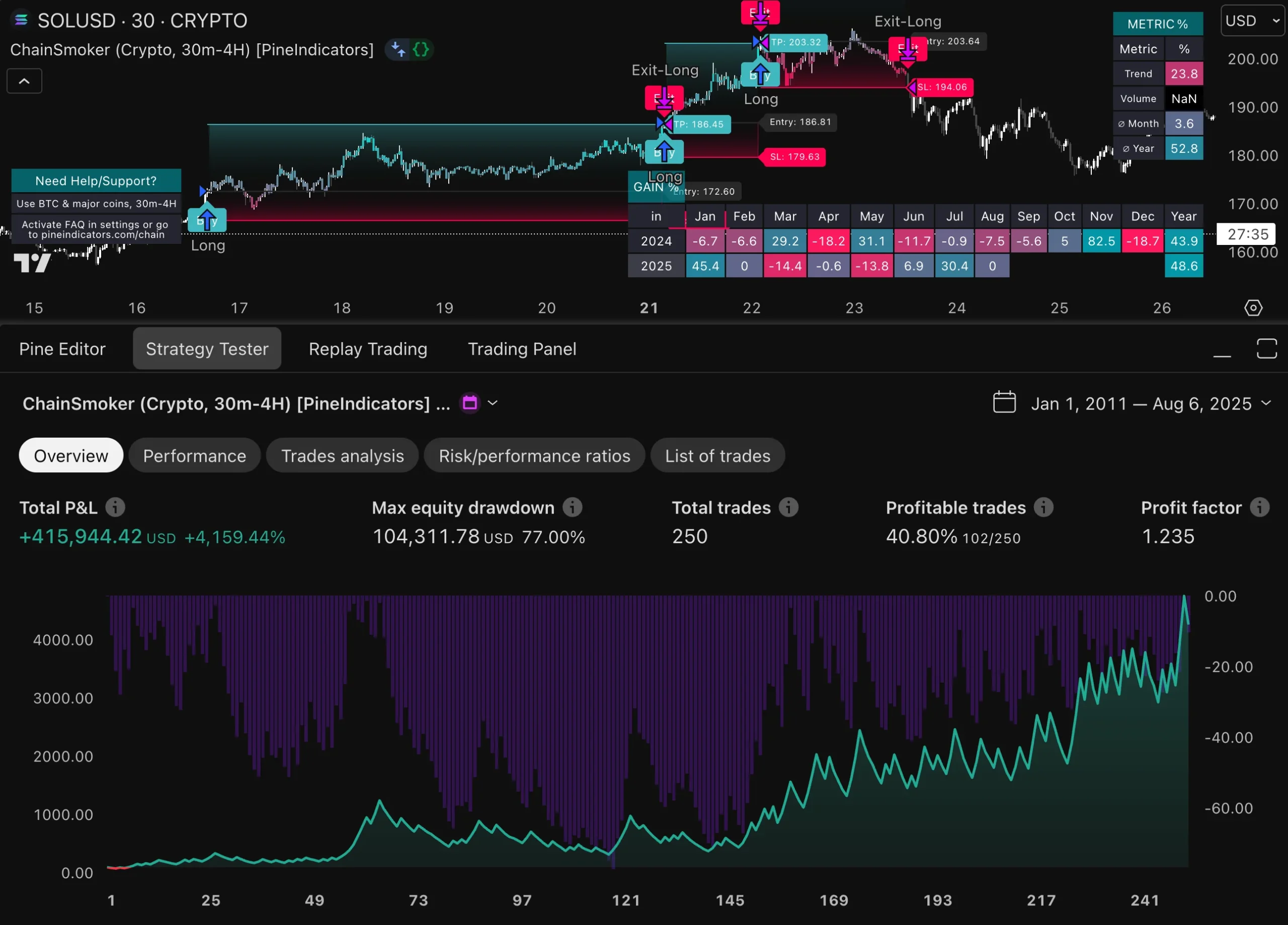Screen dimensions: 1288x925
Task: Click the Buy marker below TP 186.45
Action: (x=664, y=151)
